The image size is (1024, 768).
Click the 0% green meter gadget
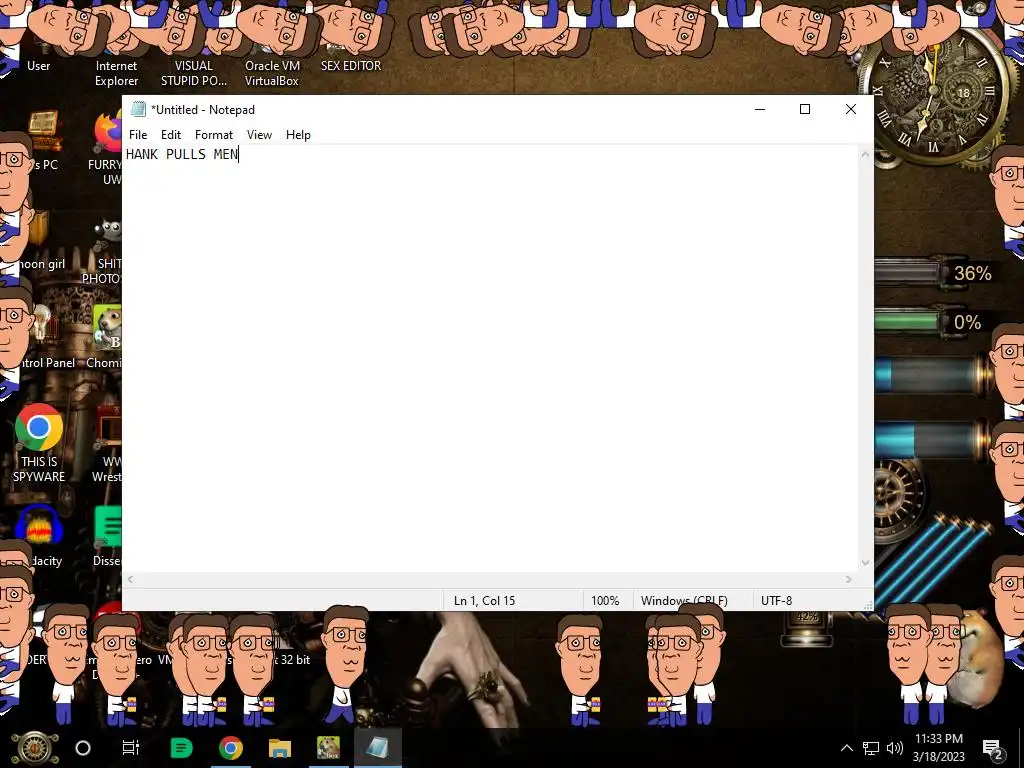931,322
